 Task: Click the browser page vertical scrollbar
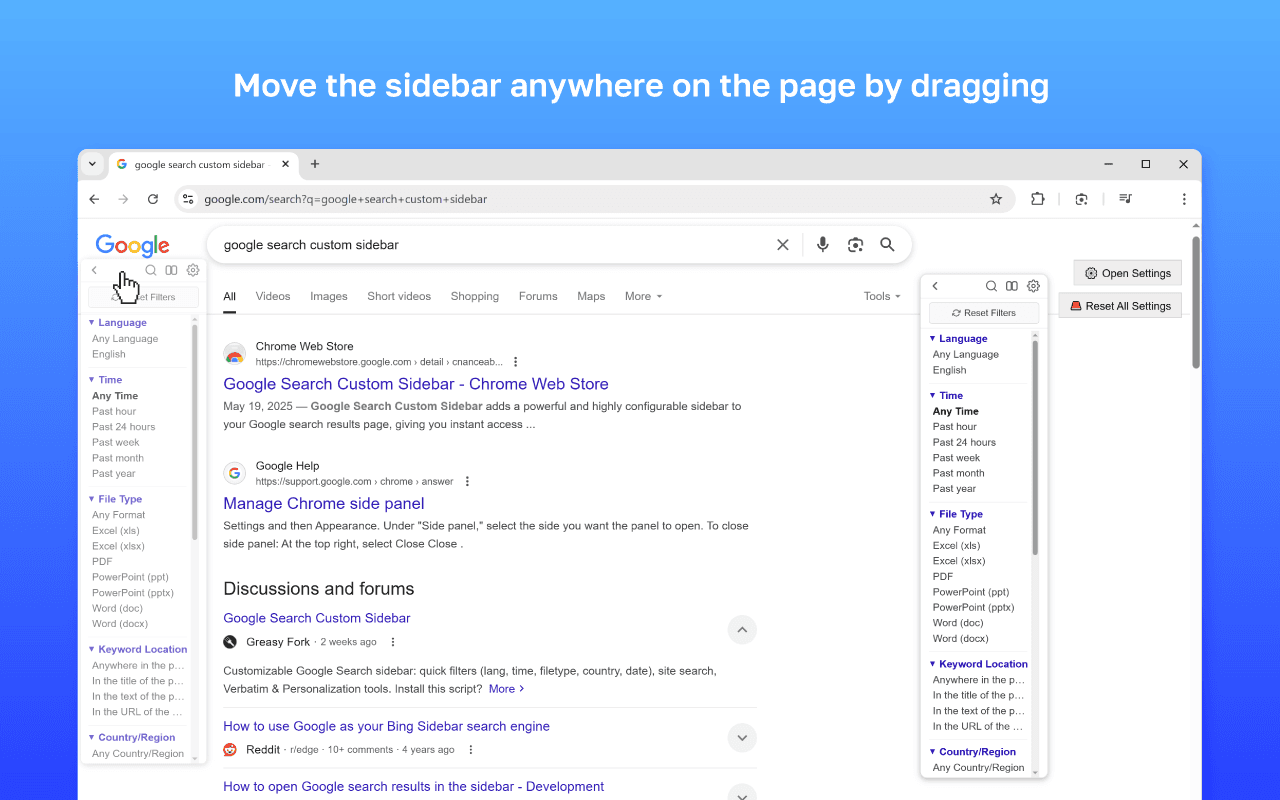[x=1196, y=302]
